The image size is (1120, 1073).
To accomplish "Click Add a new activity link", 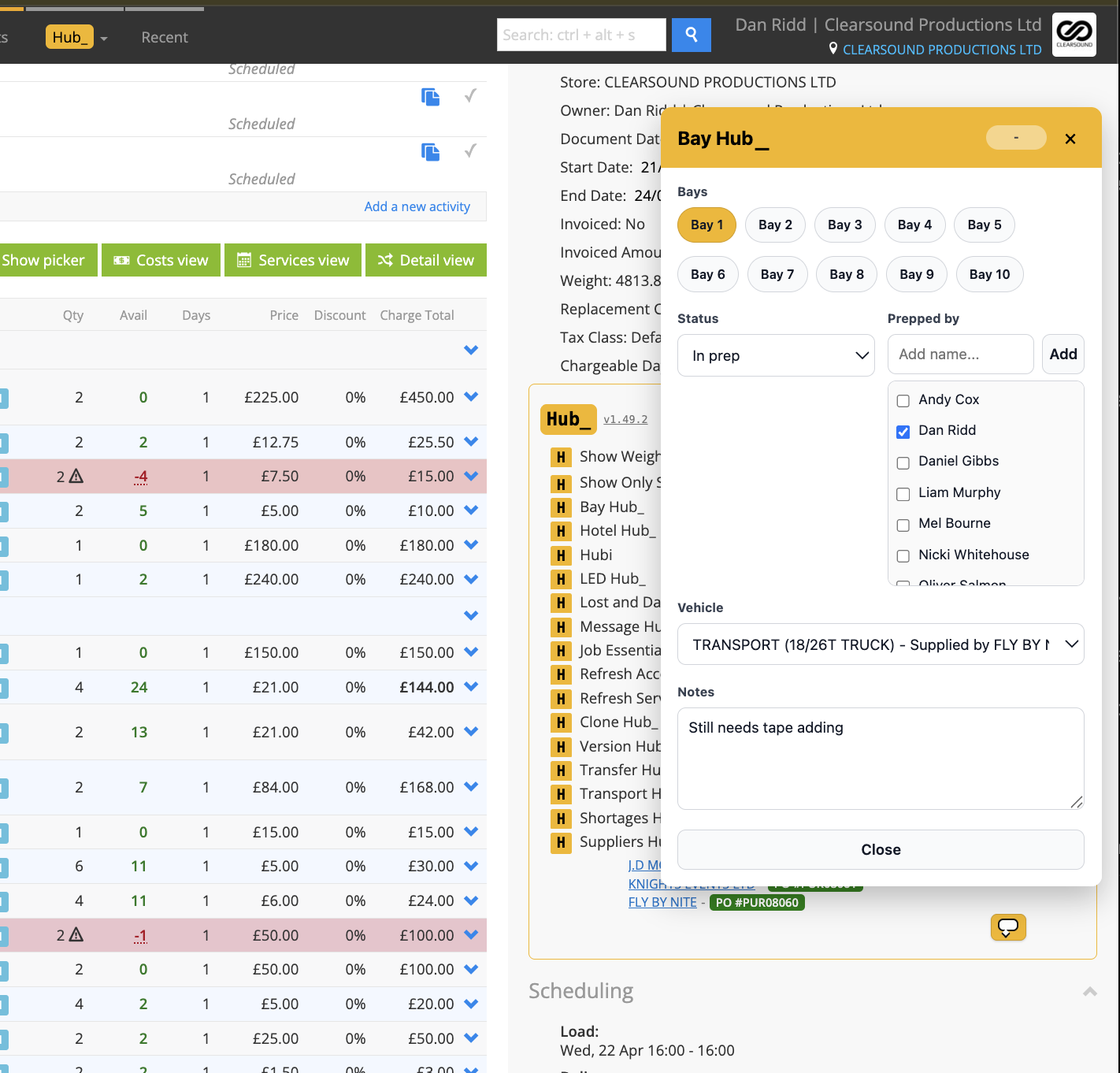I will click(417, 206).
